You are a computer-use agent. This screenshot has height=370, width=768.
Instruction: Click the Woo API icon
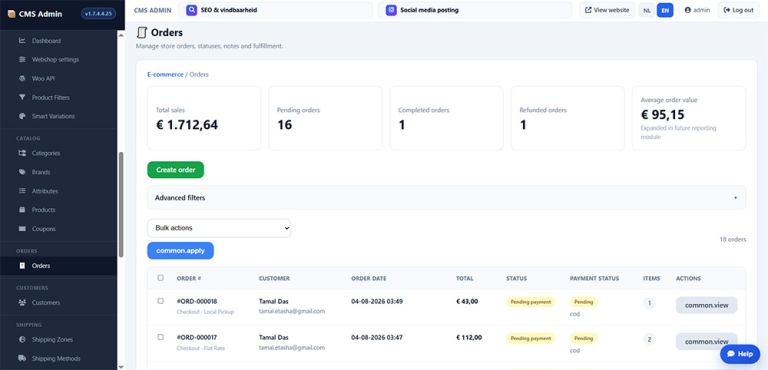22,78
